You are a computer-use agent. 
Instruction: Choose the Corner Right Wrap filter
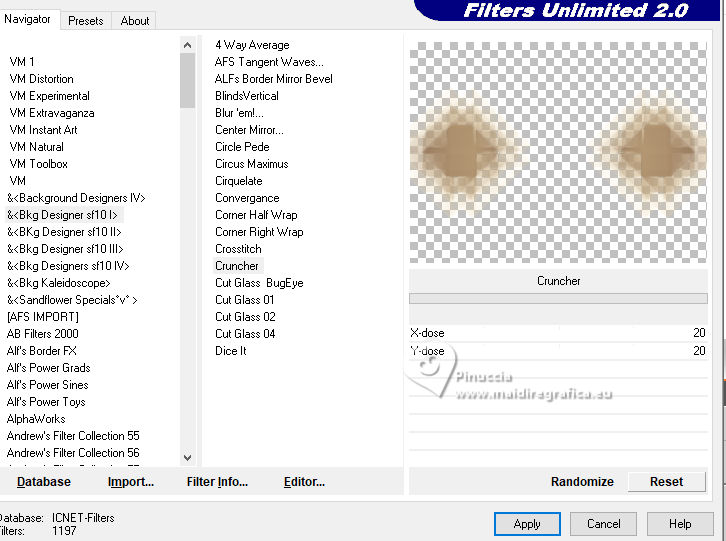[x=259, y=232]
